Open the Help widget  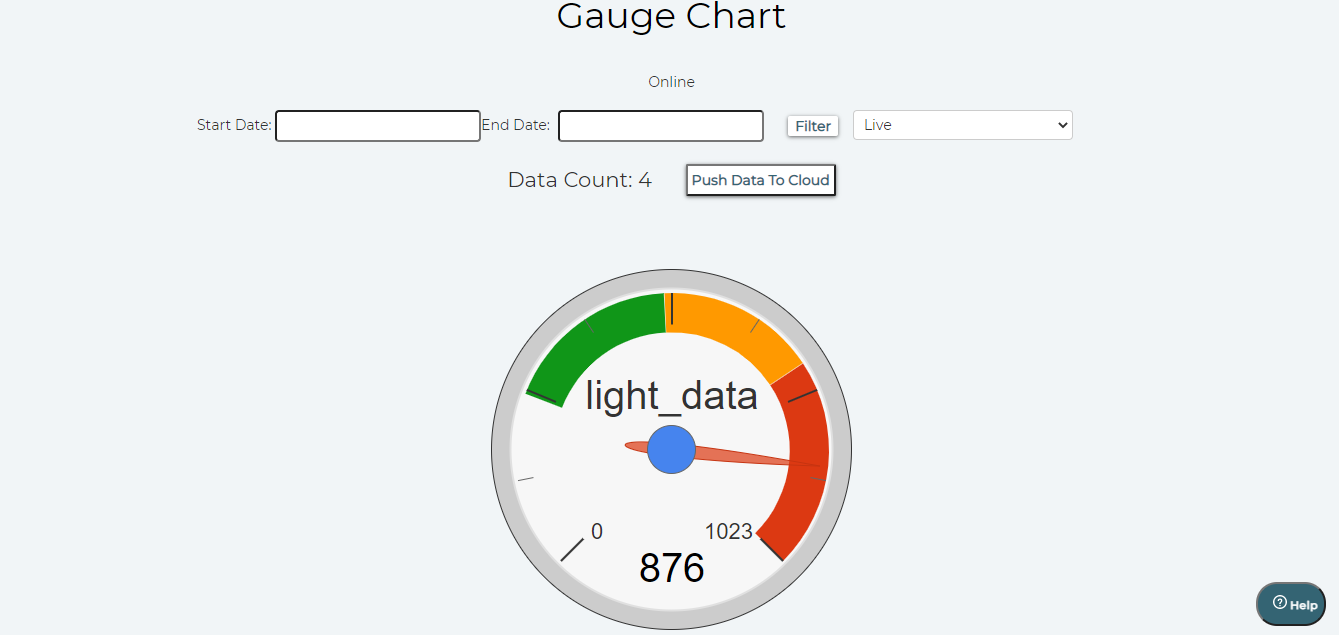[x=1291, y=604]
